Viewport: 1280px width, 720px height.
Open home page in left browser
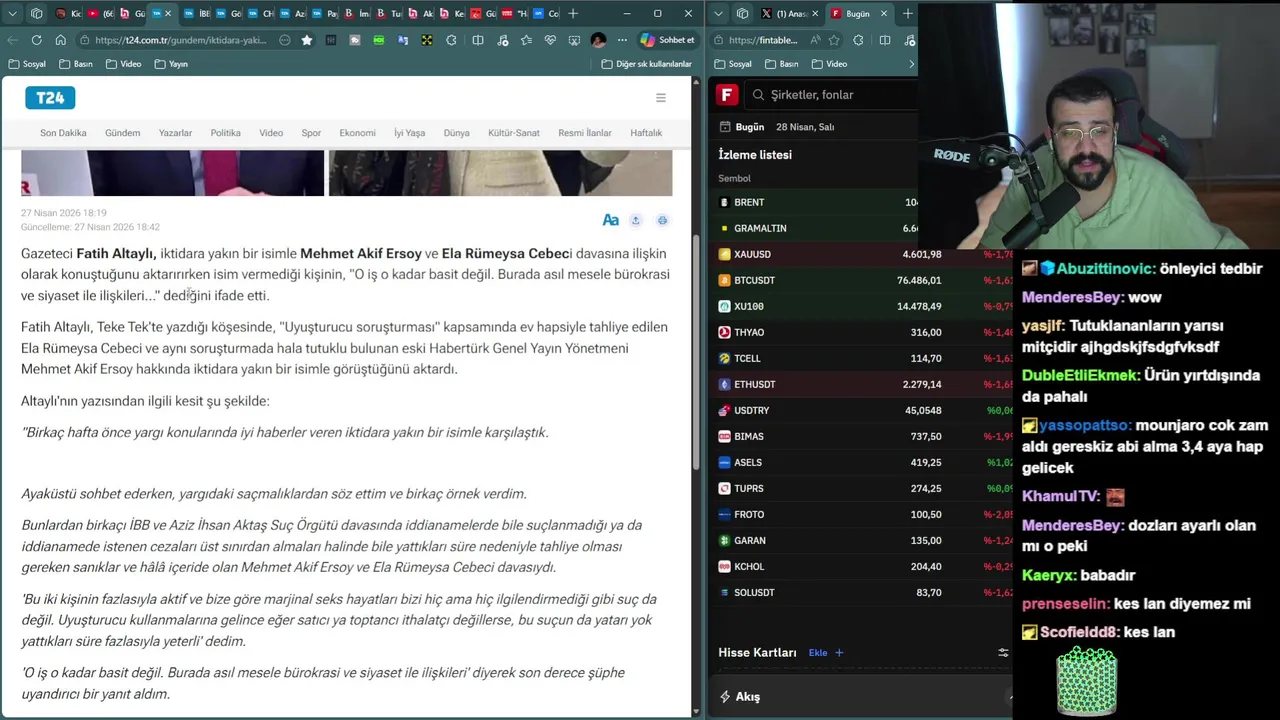tap(60, 40)
